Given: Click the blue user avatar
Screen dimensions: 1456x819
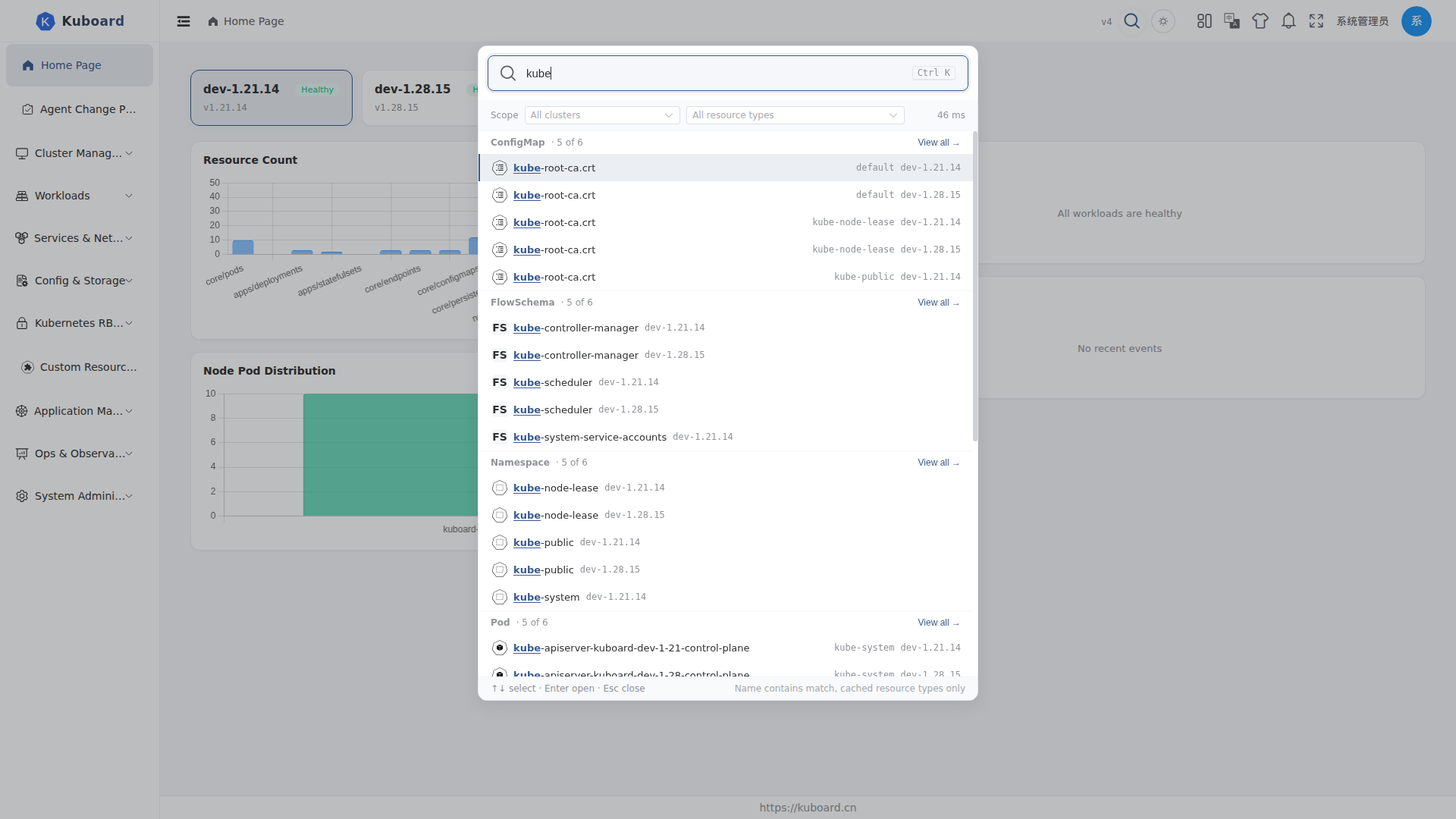Looking at the screenshot, I should (1417, 21).
